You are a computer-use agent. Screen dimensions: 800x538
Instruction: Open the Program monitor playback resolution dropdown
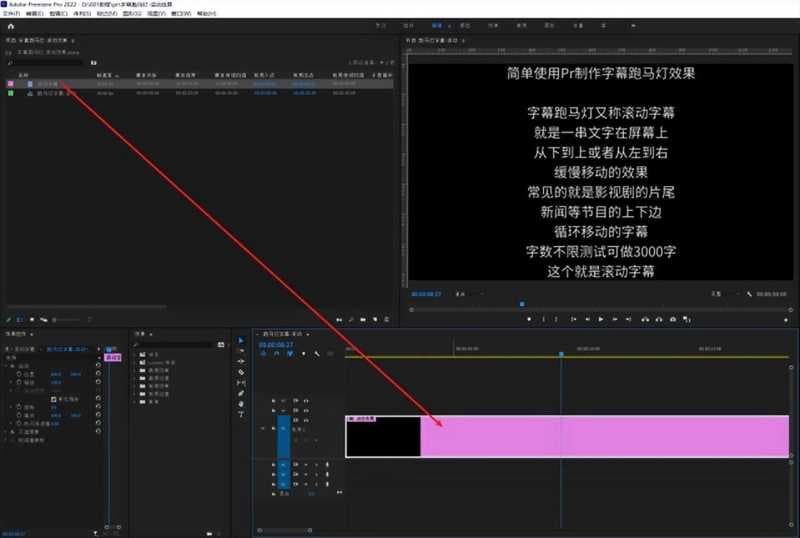(x=725, y=294)
